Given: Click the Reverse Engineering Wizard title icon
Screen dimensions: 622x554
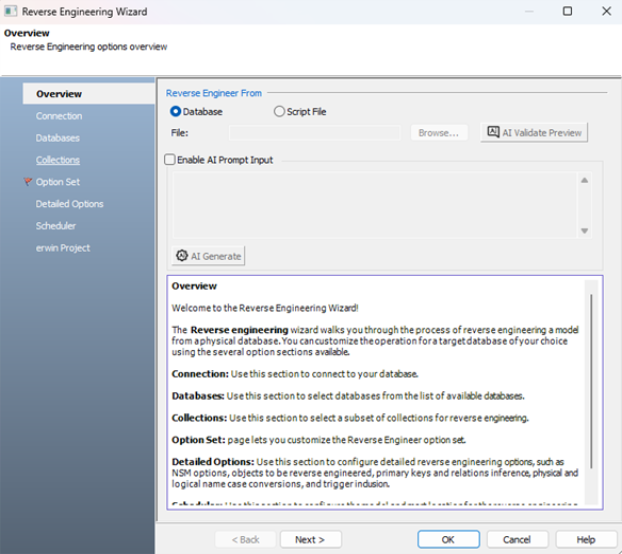Looking at the screenshot, I should pos(11,12).
